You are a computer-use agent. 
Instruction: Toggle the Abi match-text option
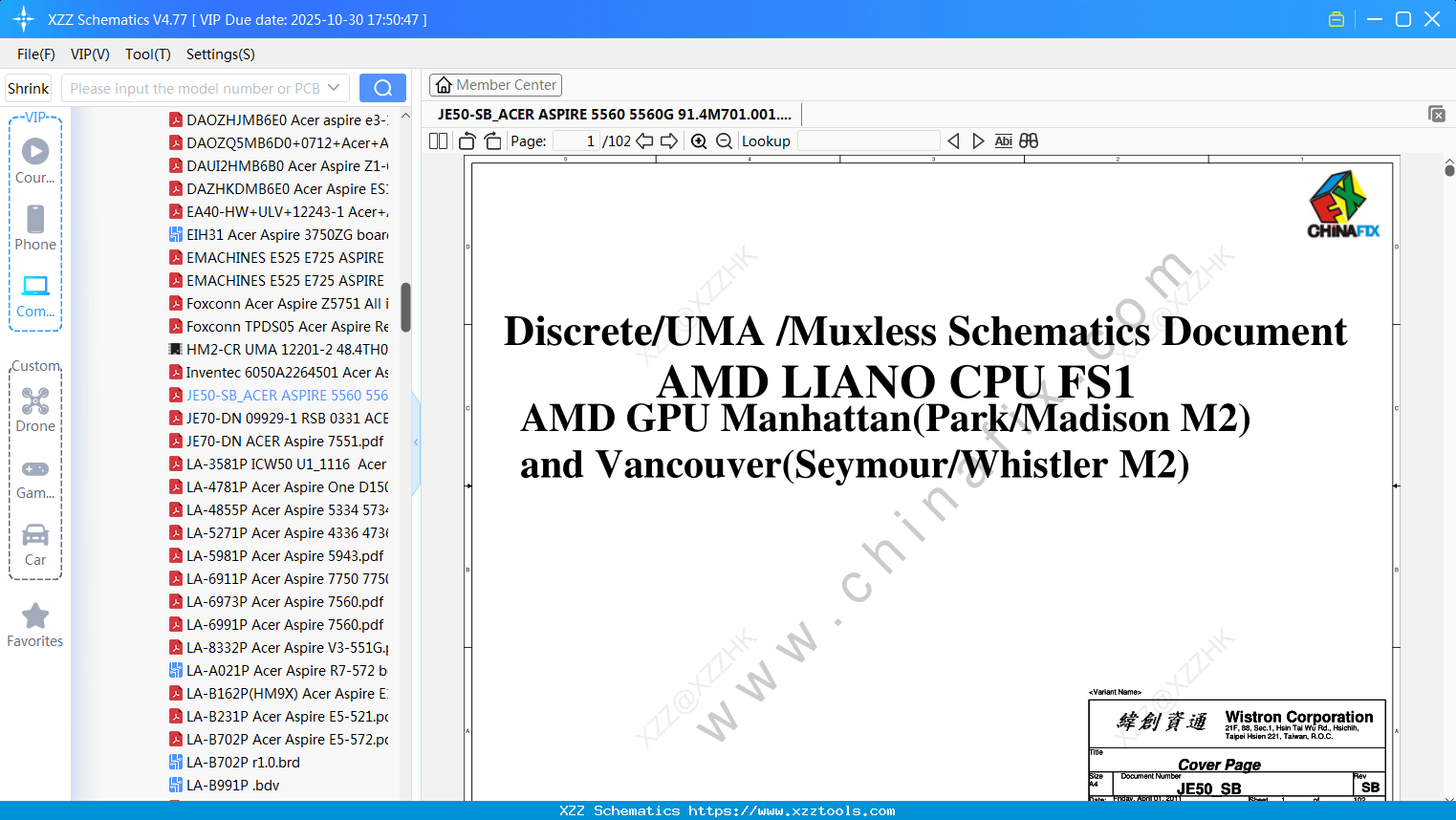tap(1003, 141)
